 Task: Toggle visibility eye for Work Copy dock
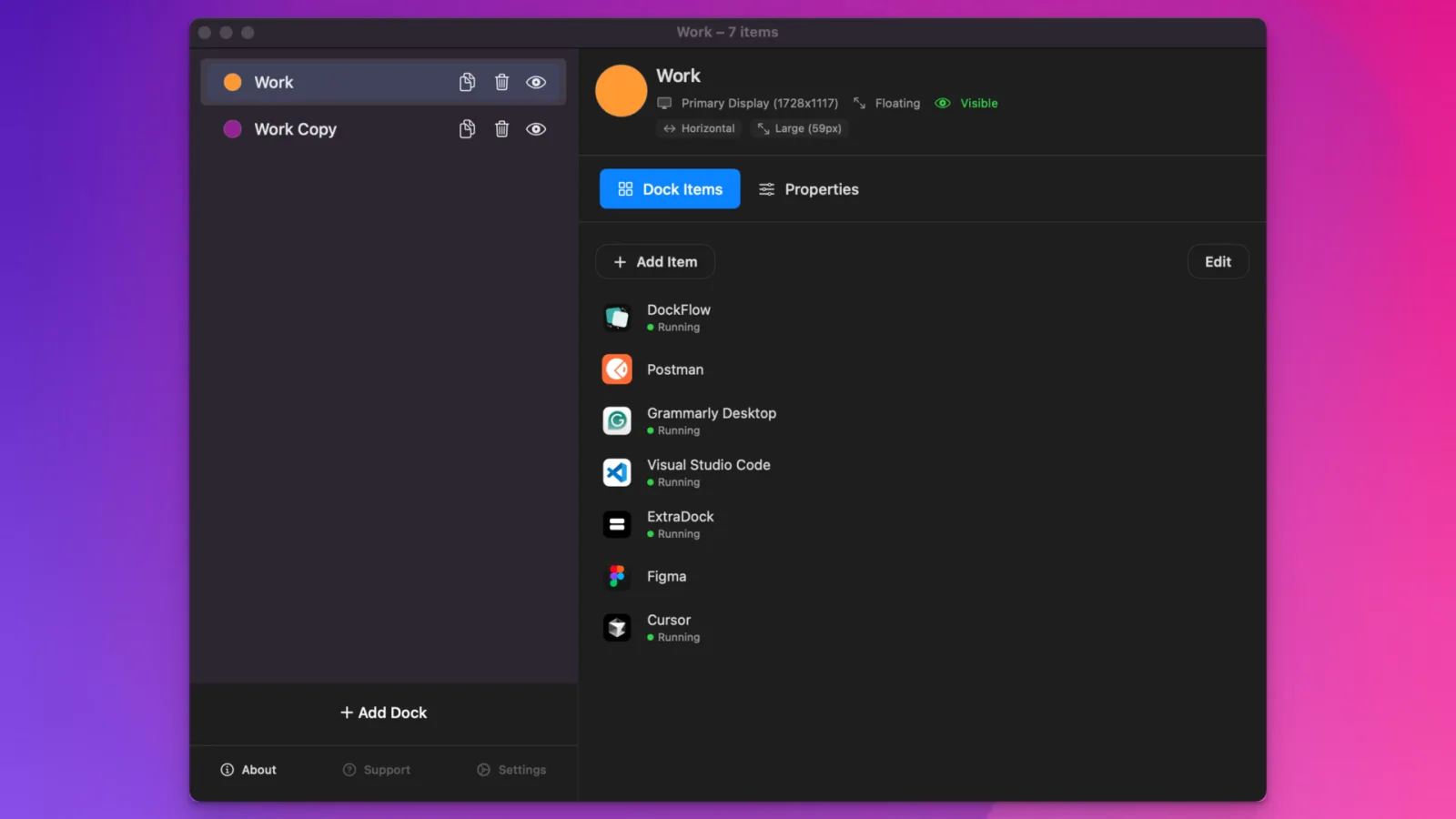pos(536,129)
